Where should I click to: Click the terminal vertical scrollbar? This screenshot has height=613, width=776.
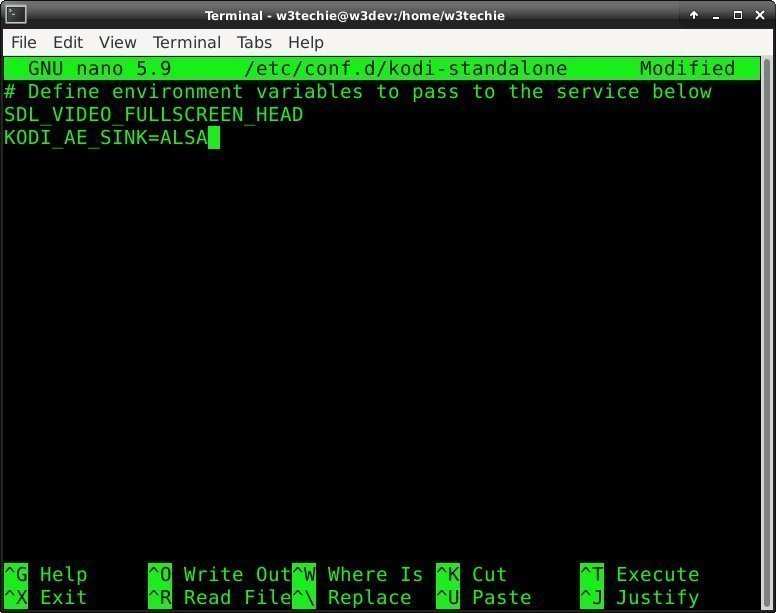767,333
